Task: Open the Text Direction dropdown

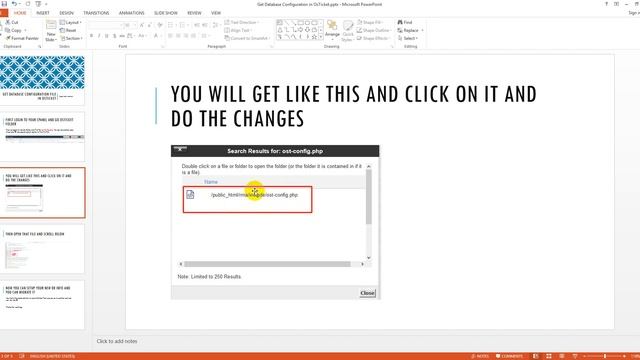Action: click(241, 22)
